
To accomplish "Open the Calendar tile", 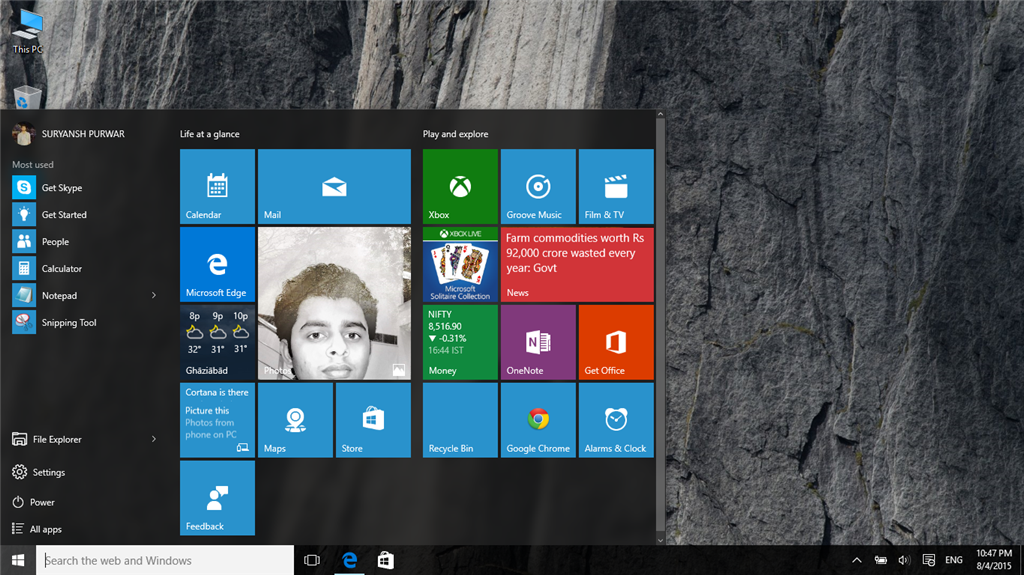I will click(217, 186).
